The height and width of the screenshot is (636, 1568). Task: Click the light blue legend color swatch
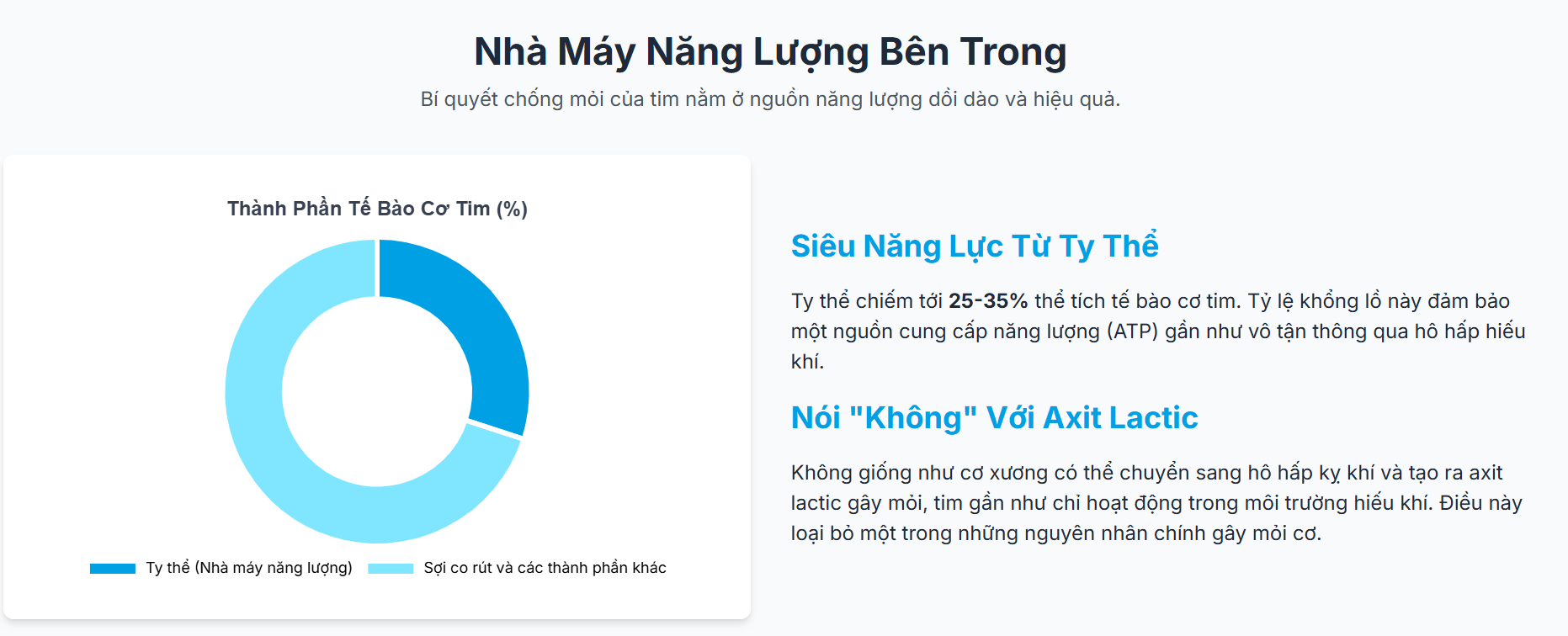click(391, 569)
